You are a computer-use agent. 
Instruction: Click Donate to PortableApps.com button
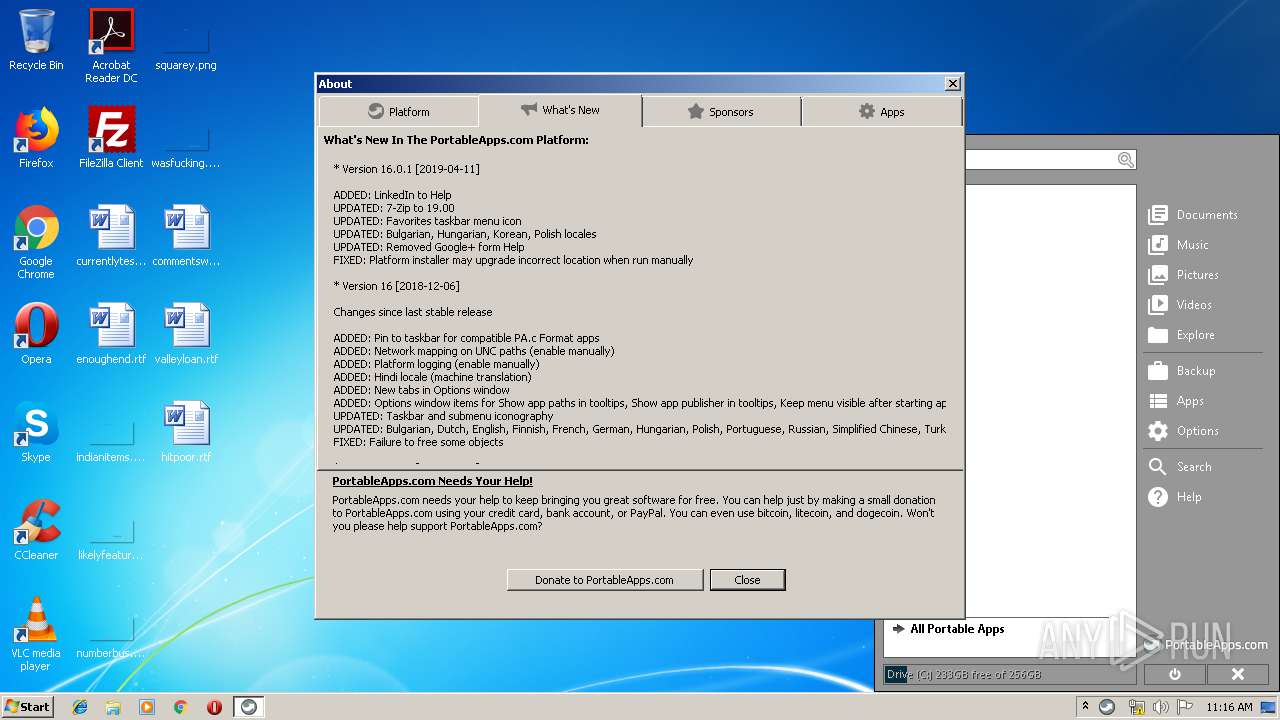[x=604, y=580]
